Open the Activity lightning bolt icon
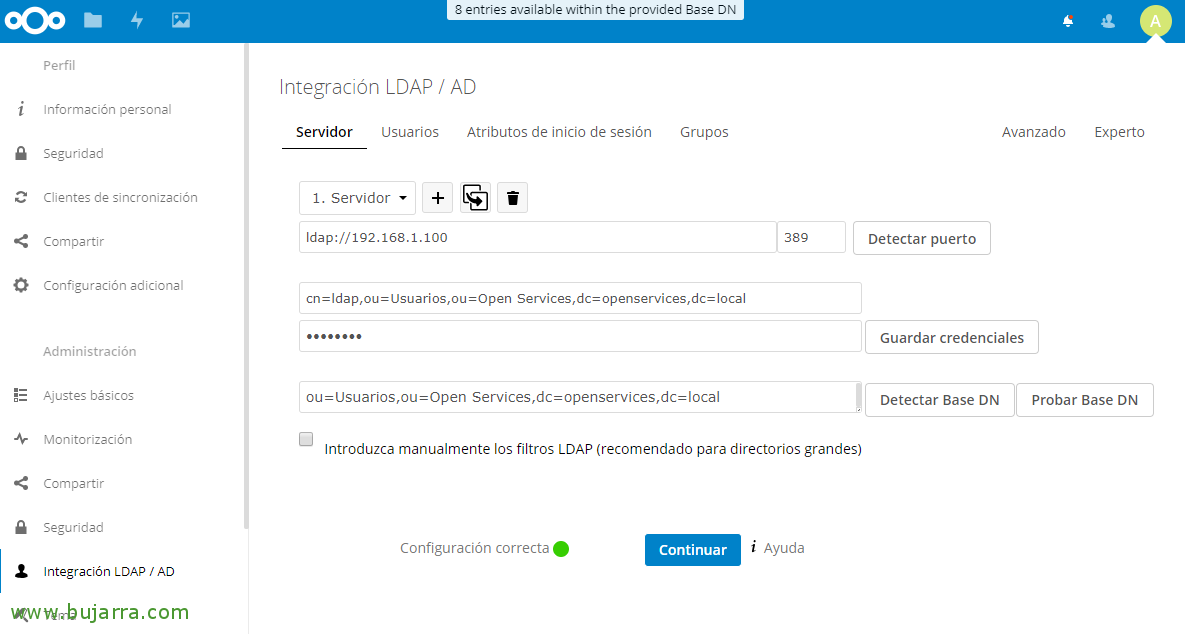This screenshot has width=1185, height=634. pyautogui.click(x=137, y=20)
